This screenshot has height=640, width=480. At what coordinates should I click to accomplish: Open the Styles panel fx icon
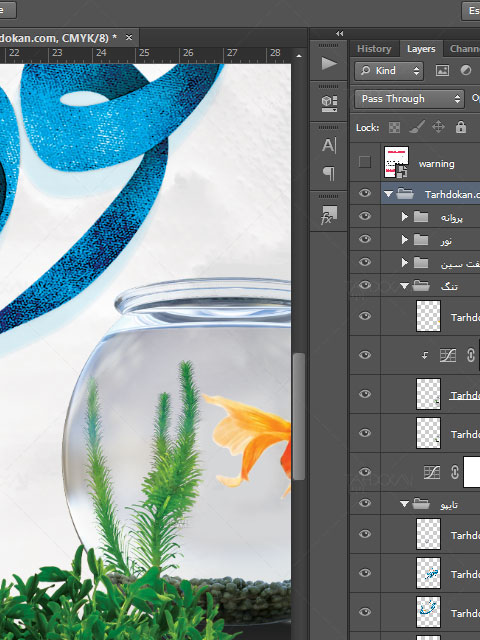(329, 215)
